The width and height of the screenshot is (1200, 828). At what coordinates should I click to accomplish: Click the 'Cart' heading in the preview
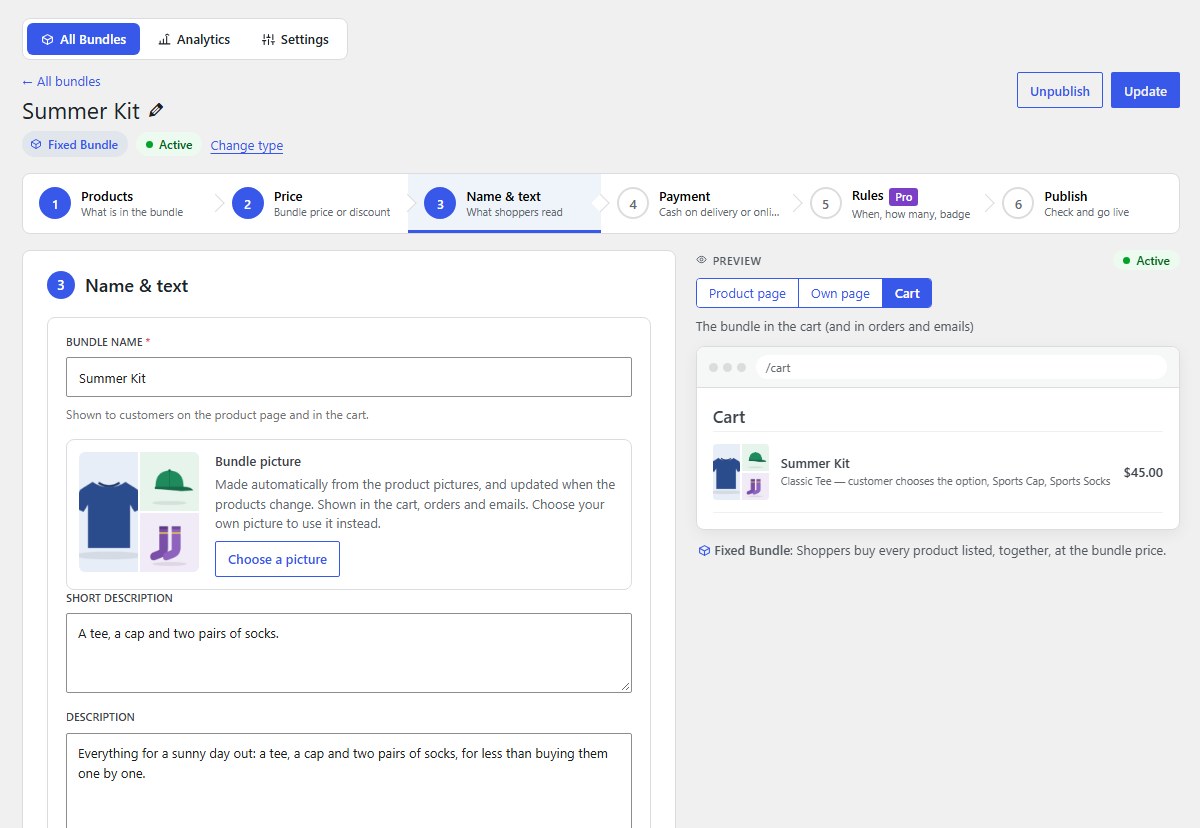click(729, 417)
